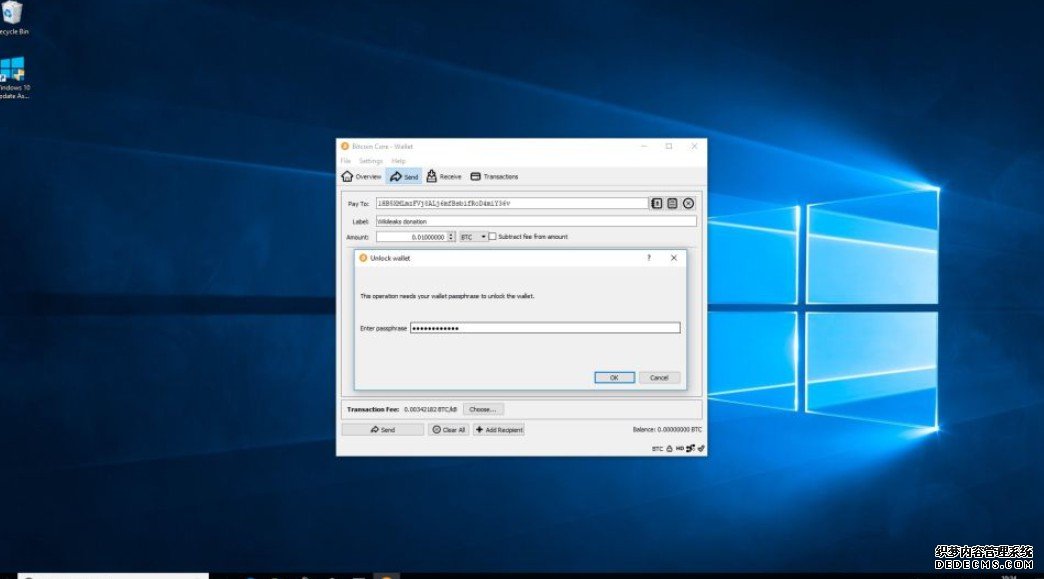Open the Settings menu
Viewport: 1044px width, 579px height.
click(x=371, y=161)
